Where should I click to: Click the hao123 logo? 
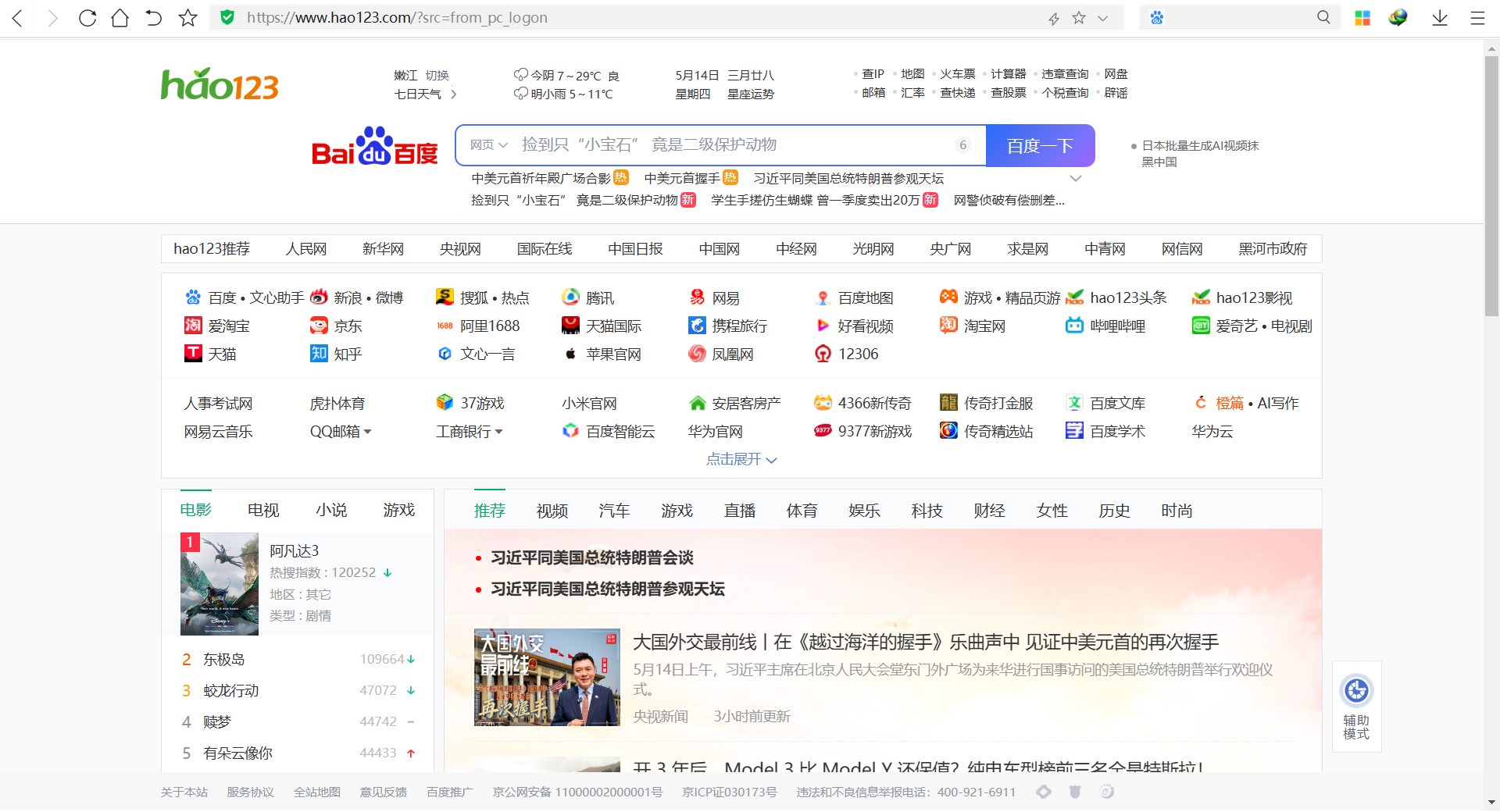pos(220,84)
